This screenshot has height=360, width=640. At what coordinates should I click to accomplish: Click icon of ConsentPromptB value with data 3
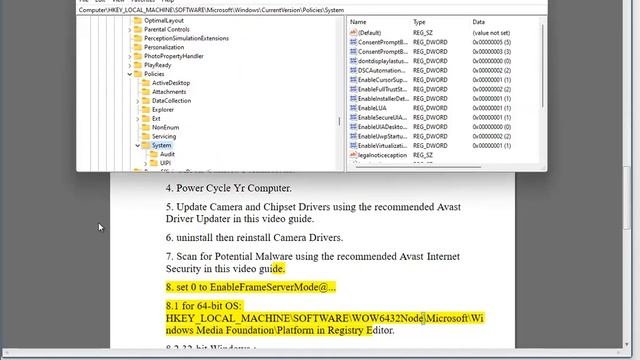[x=353, y=51]
